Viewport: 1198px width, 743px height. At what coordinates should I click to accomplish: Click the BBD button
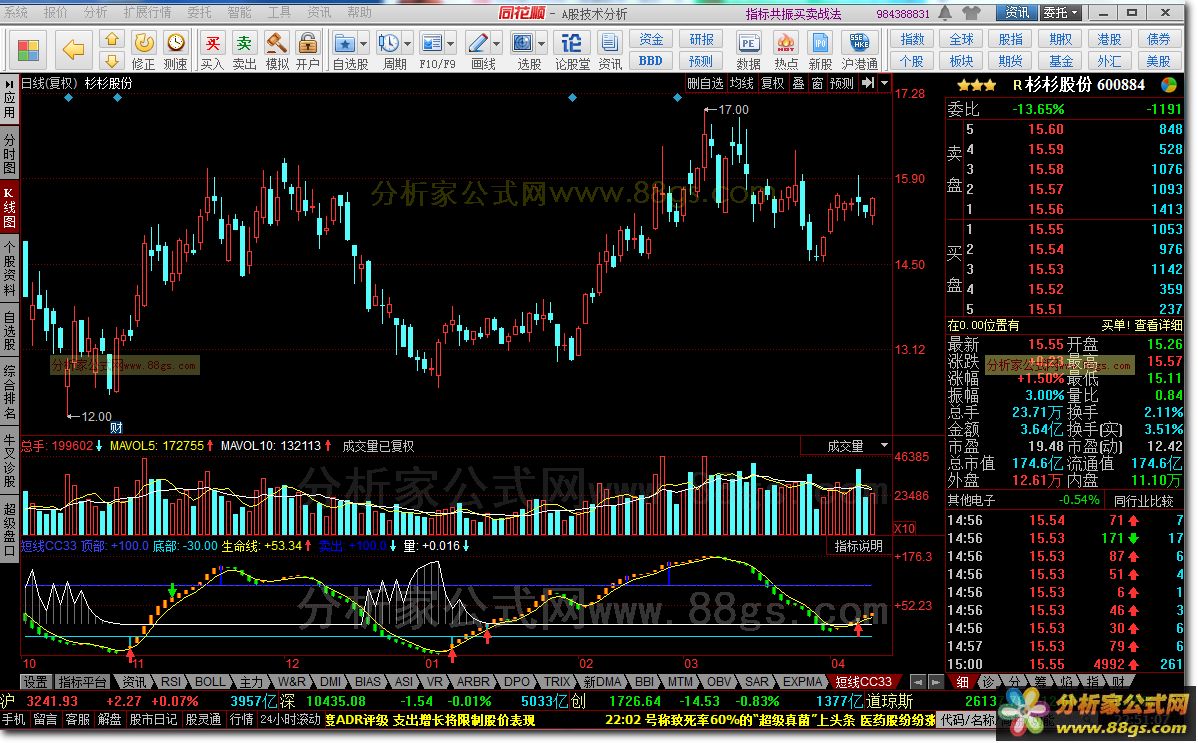tap(652, 61)
